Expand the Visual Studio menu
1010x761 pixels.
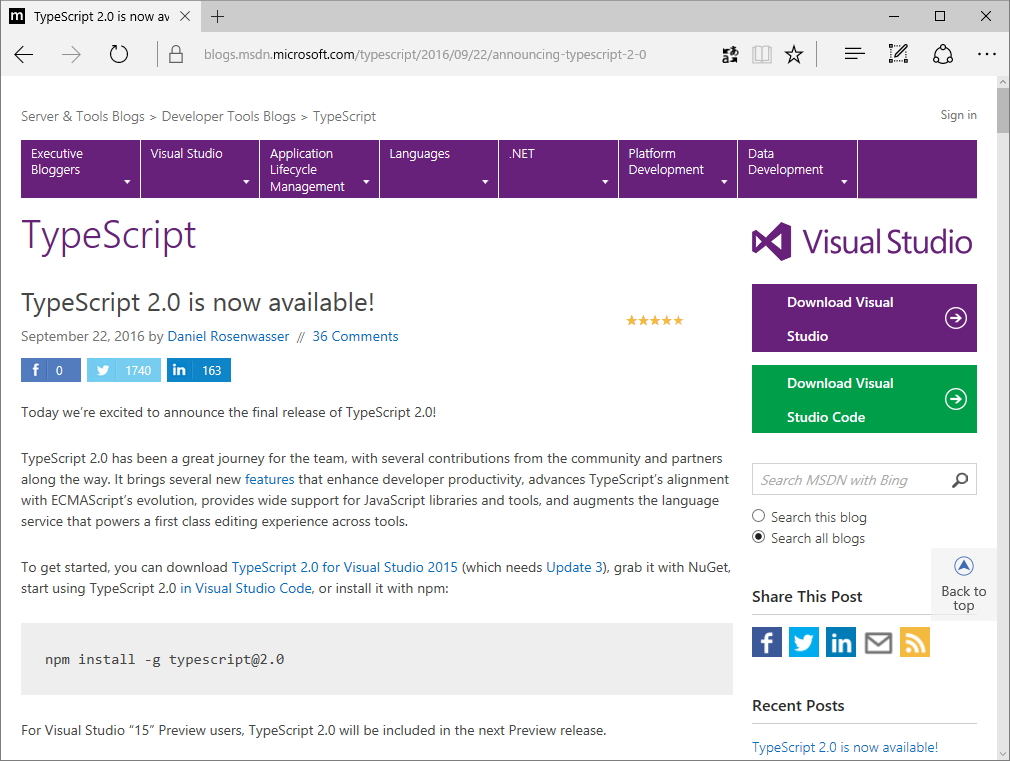click(x=200, y=169)
